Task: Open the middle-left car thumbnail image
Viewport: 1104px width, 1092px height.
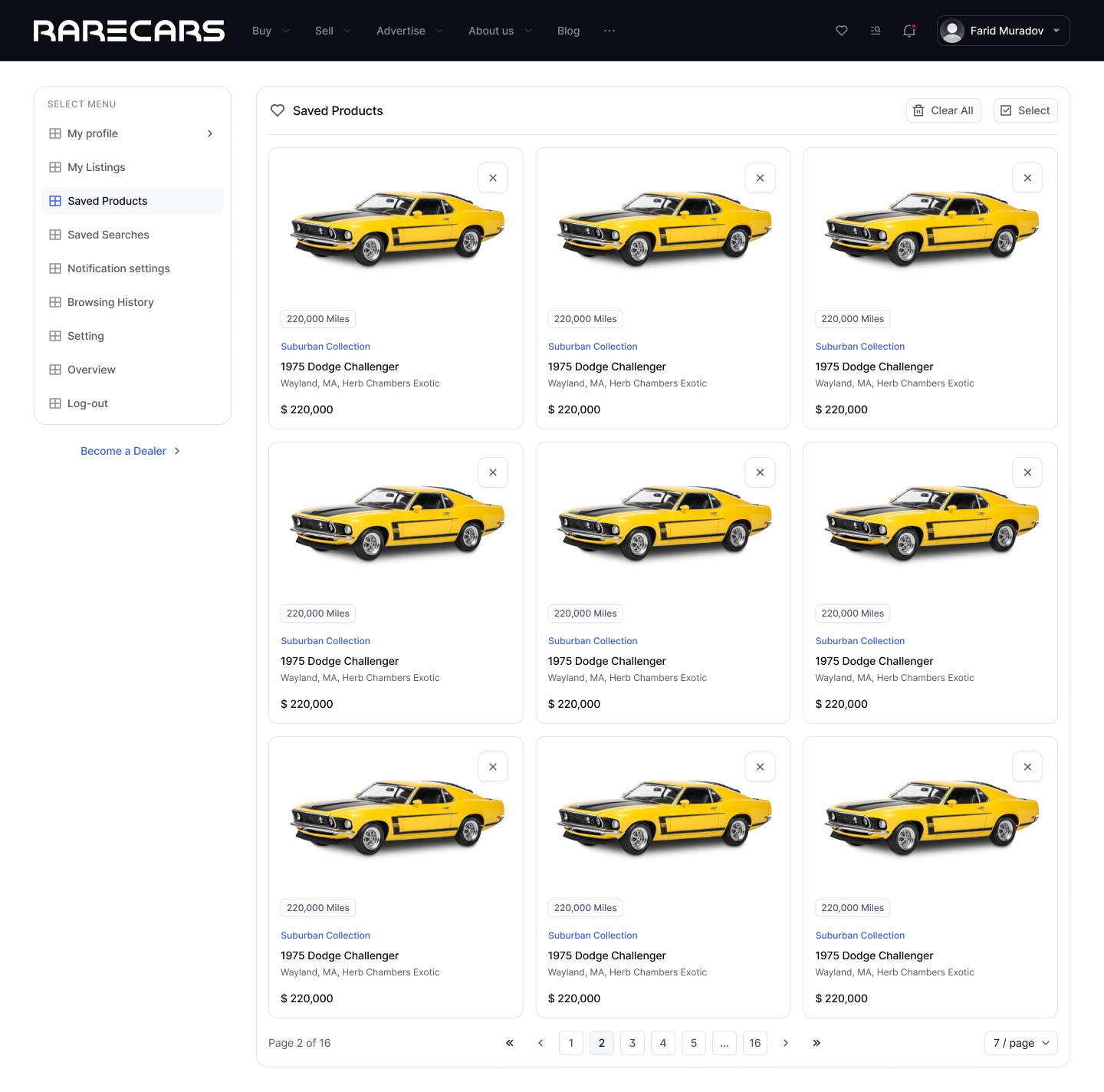Action: (x=396, y=522)
